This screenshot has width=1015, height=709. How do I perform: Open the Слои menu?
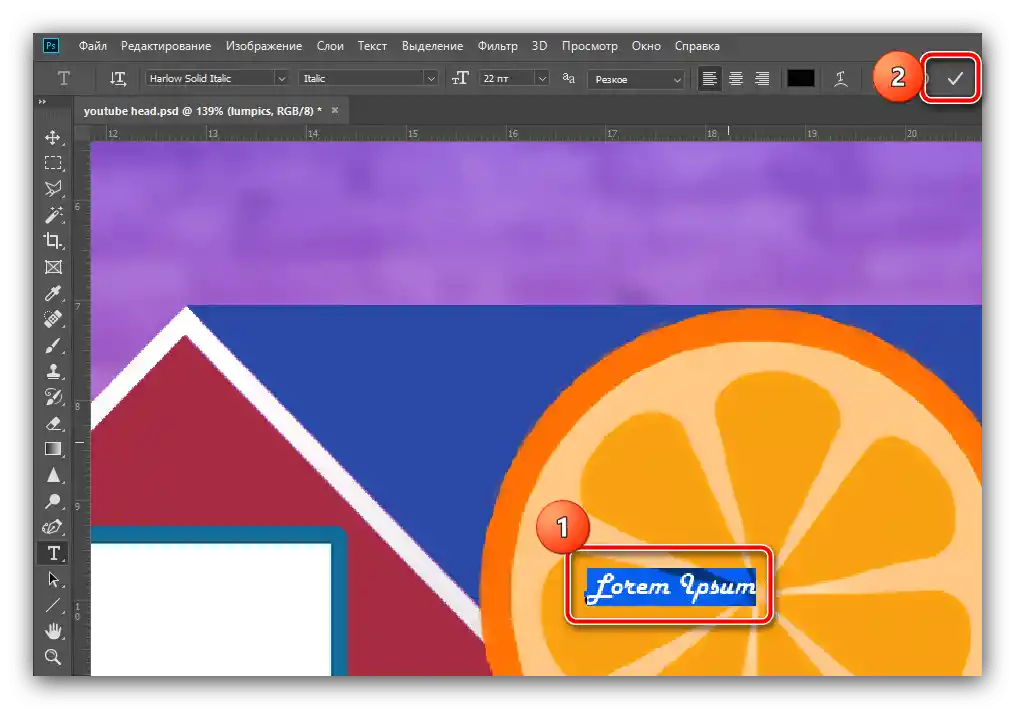coord(330,46)
